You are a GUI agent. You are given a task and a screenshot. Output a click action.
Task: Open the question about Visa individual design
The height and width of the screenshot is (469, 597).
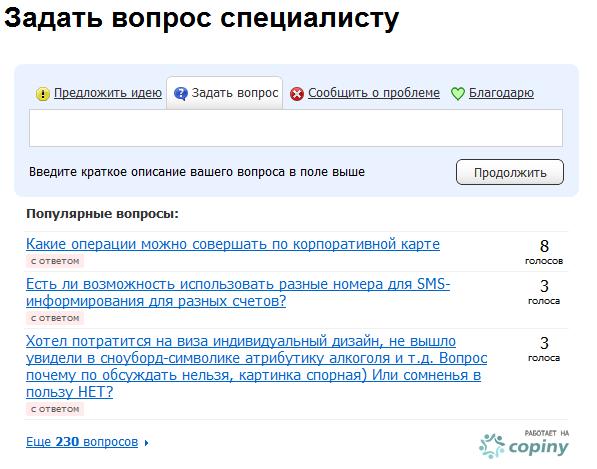coord(257,367)
